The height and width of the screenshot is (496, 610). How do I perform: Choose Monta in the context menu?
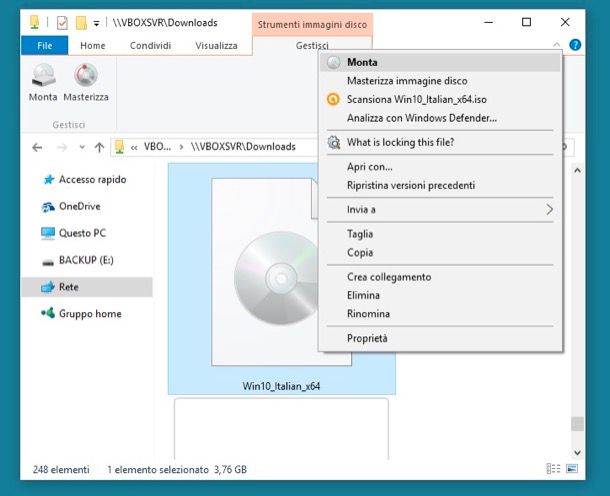[440, 62]
